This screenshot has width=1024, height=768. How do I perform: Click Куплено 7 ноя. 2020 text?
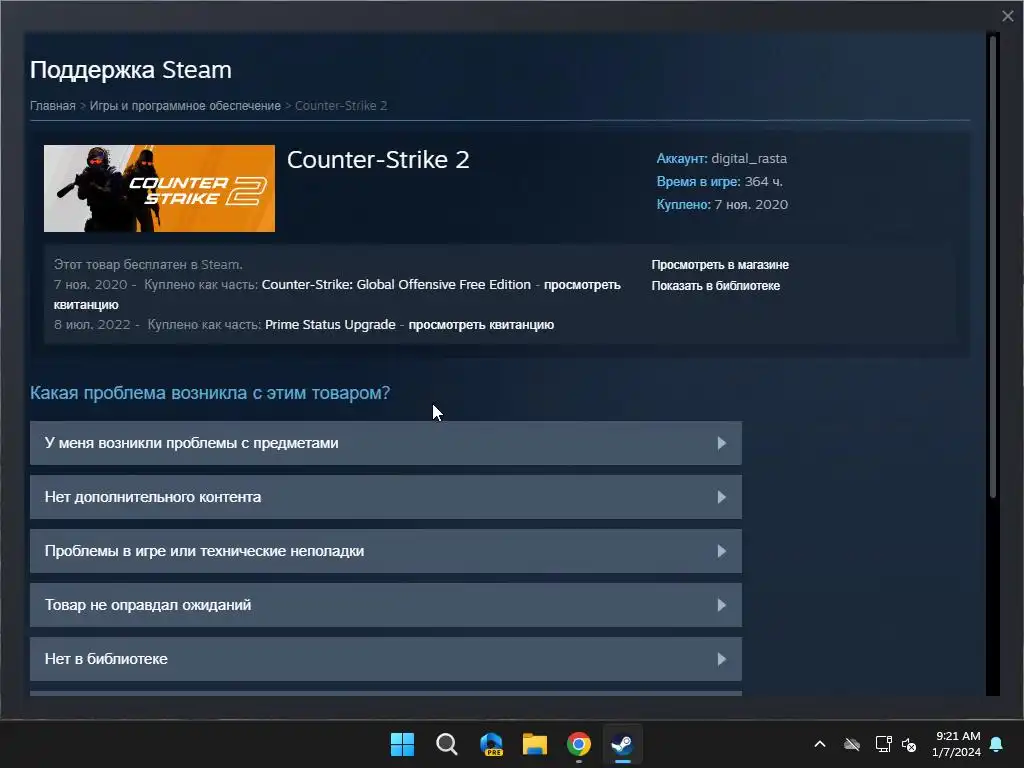722,204
